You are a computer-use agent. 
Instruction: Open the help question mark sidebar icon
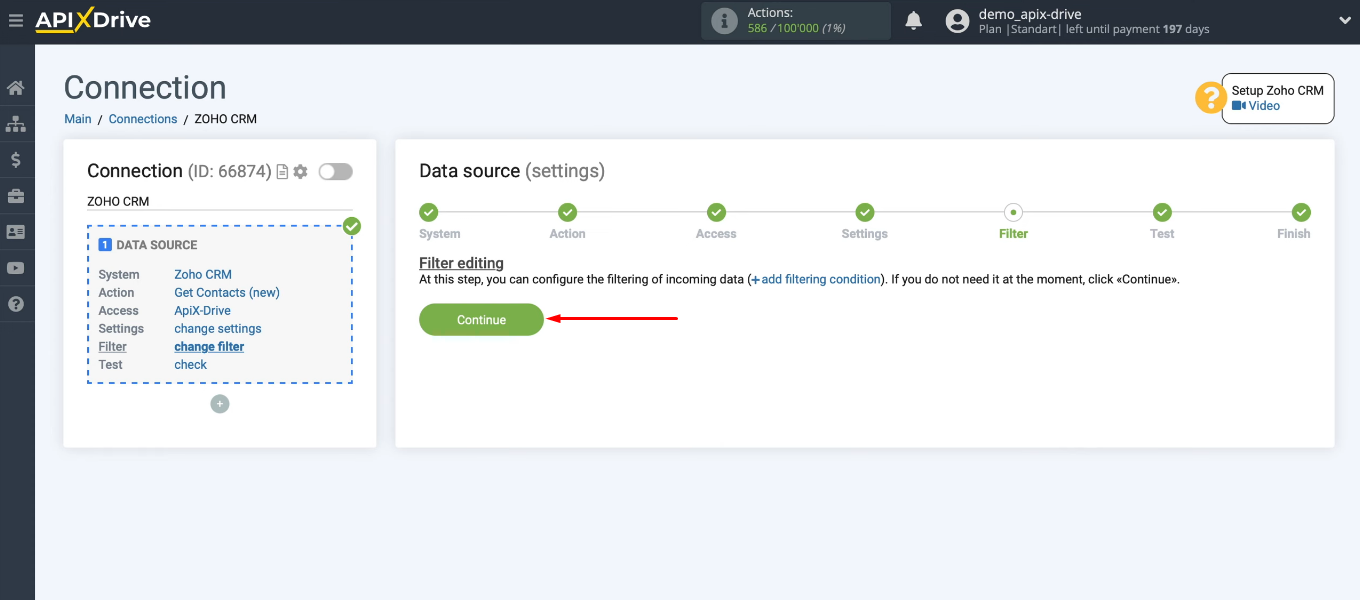[16, 304]
